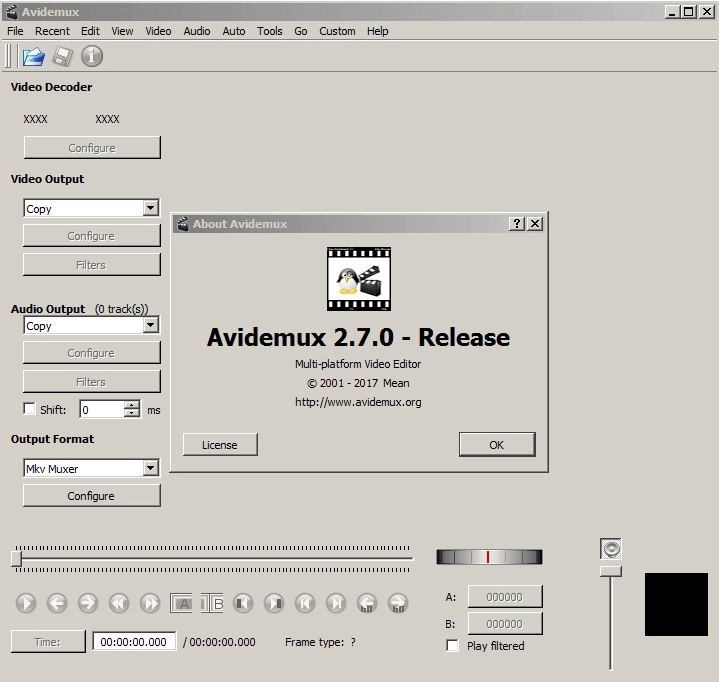This screenshot has height=682, width=719.
Task: Click the audio shift value field
Action: [x=102, y=409]
